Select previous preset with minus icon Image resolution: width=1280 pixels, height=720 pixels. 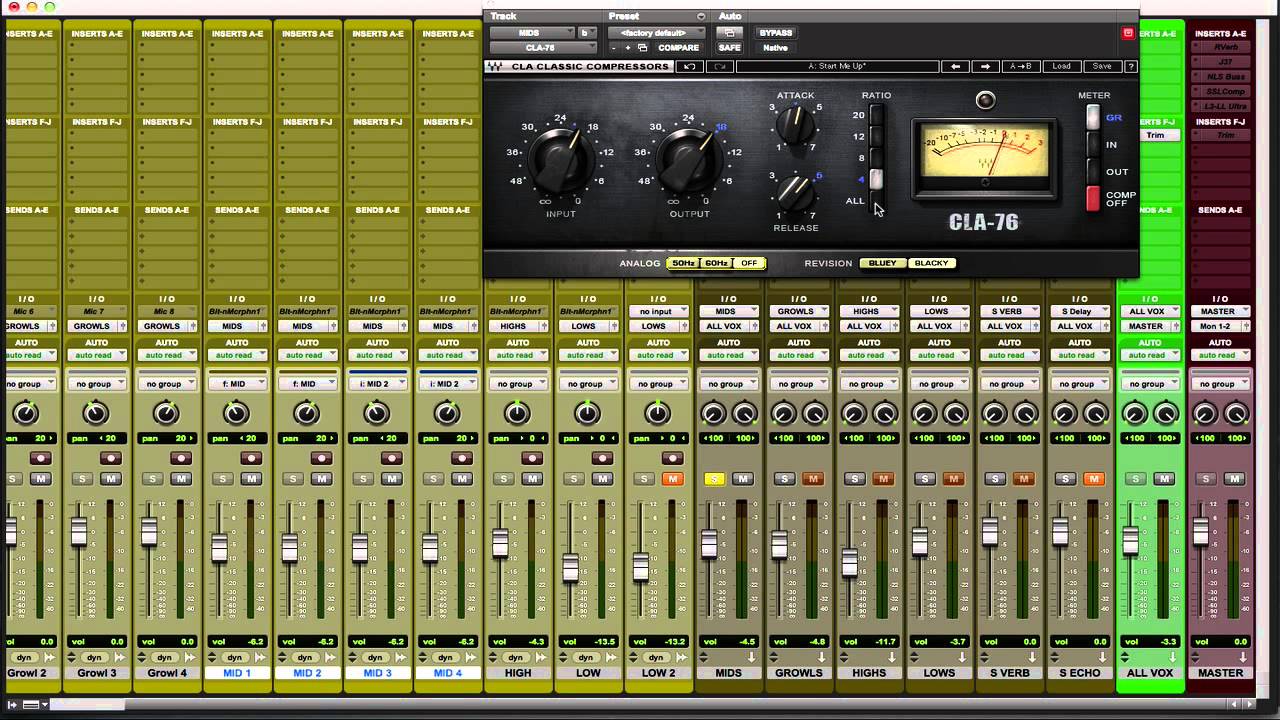click(615, 48)
